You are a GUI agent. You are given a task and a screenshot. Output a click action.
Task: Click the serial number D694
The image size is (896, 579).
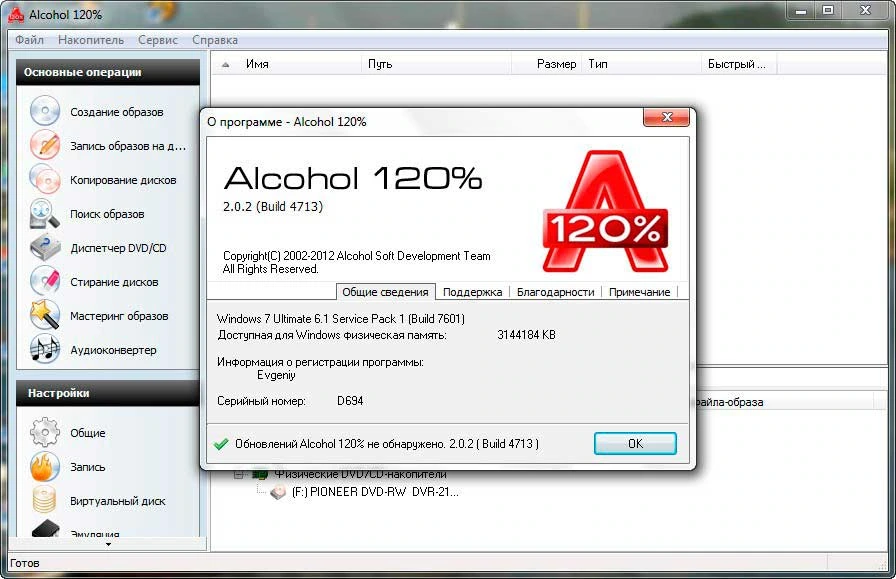pyautogui.click(x=350, y=401)
